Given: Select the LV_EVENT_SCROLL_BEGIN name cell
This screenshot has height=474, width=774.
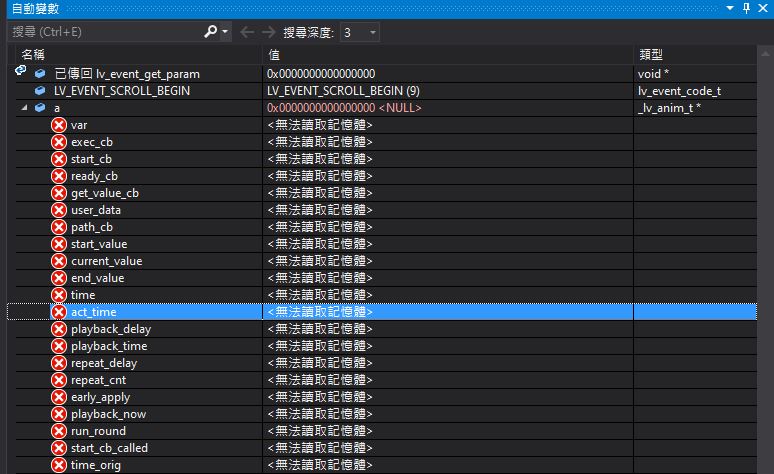Looking at the screenshot, I should [x=122, y=91].
